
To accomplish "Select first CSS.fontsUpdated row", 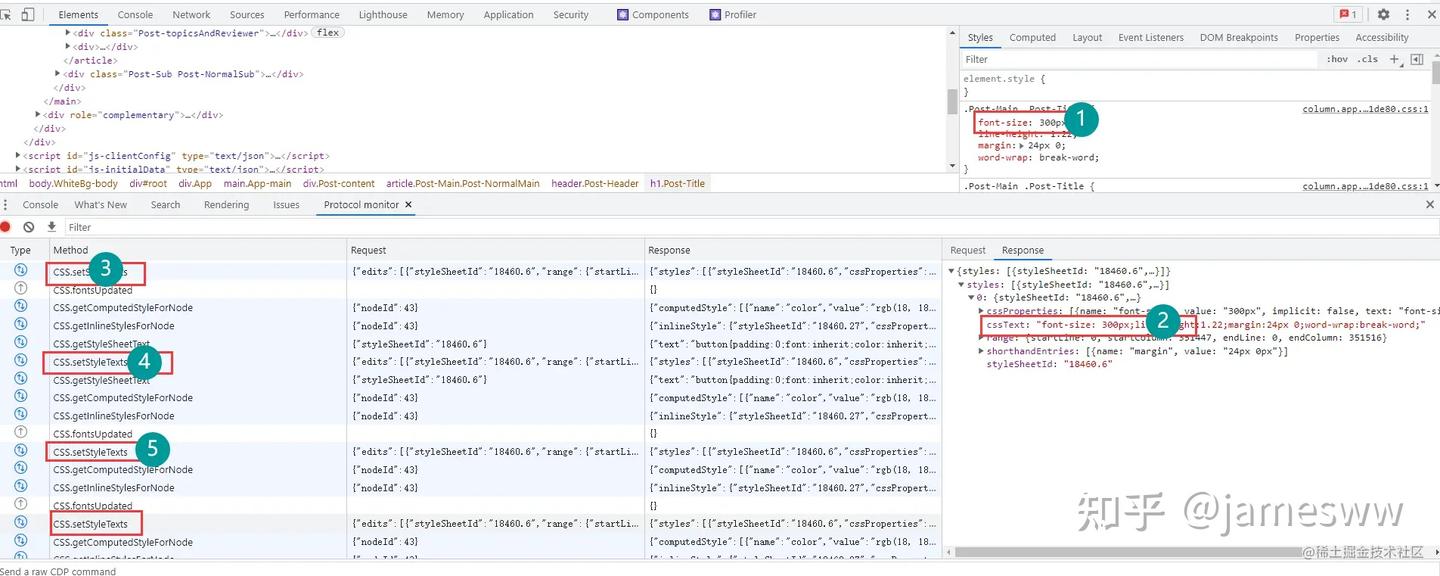I will [x=470, y=290].
